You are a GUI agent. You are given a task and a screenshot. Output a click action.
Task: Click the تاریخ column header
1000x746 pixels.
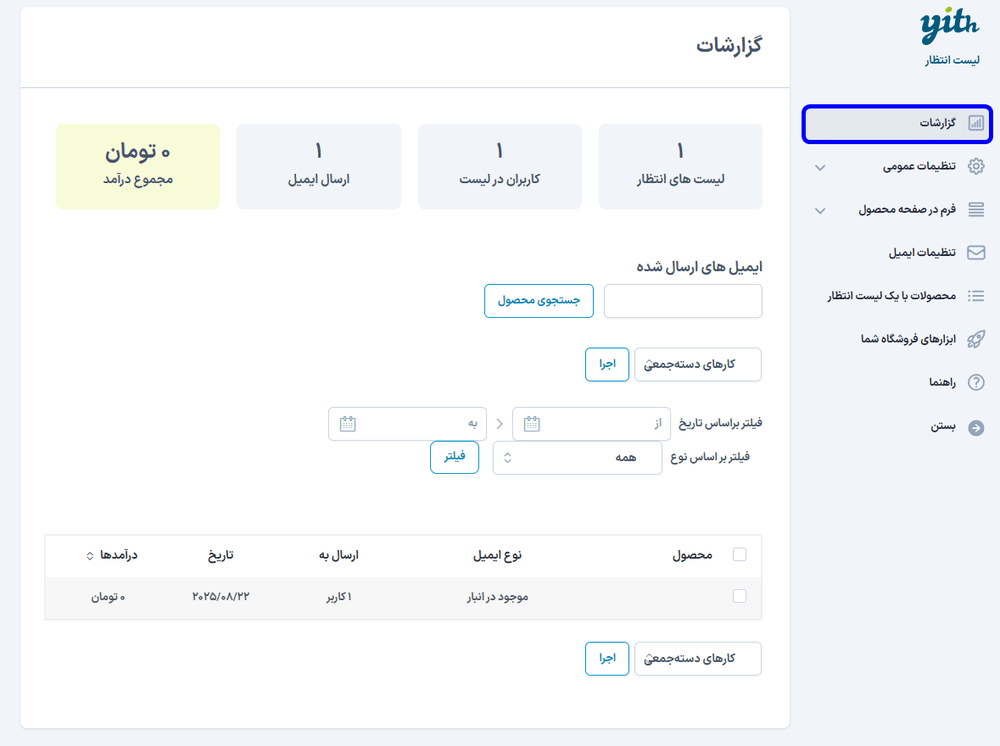coord(221,555)
